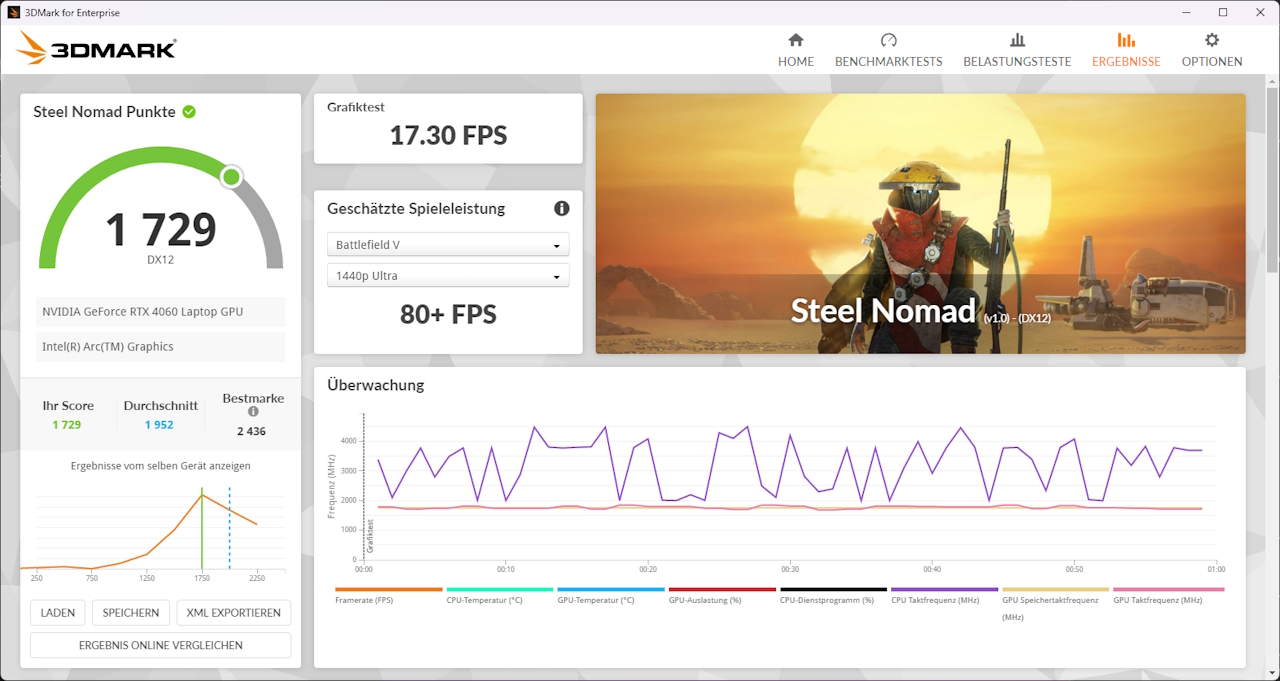Expand the 1440p Ultra resolution dropdown
Image resolution: width=1280 pixels, height=681 pixels.
(x=448, y=276)
